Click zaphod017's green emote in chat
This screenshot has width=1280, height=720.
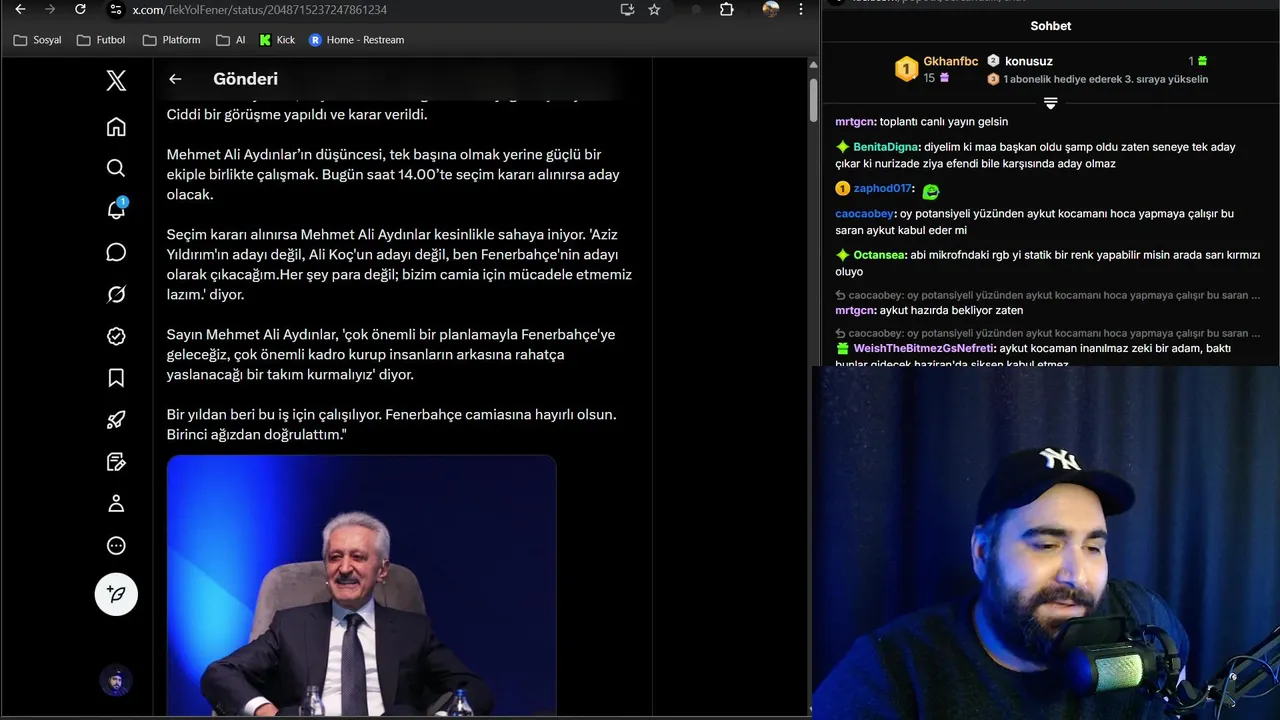[x=931, y=191]
